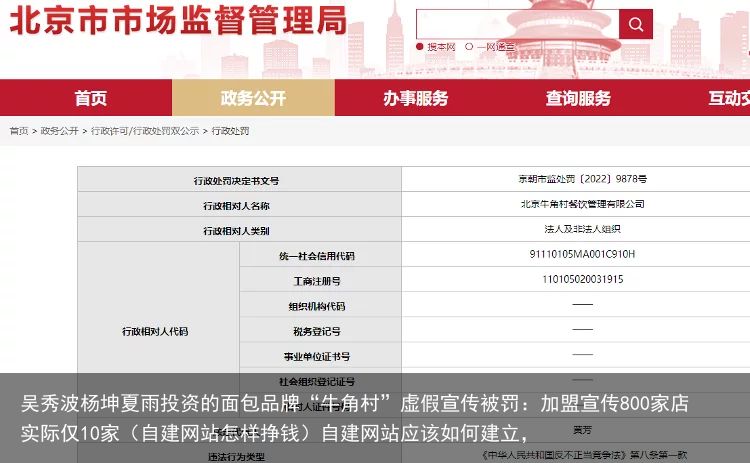Click 行政处罚 breadcrumb item
Viewport: 750px width, 463px height.
point(230,131)
